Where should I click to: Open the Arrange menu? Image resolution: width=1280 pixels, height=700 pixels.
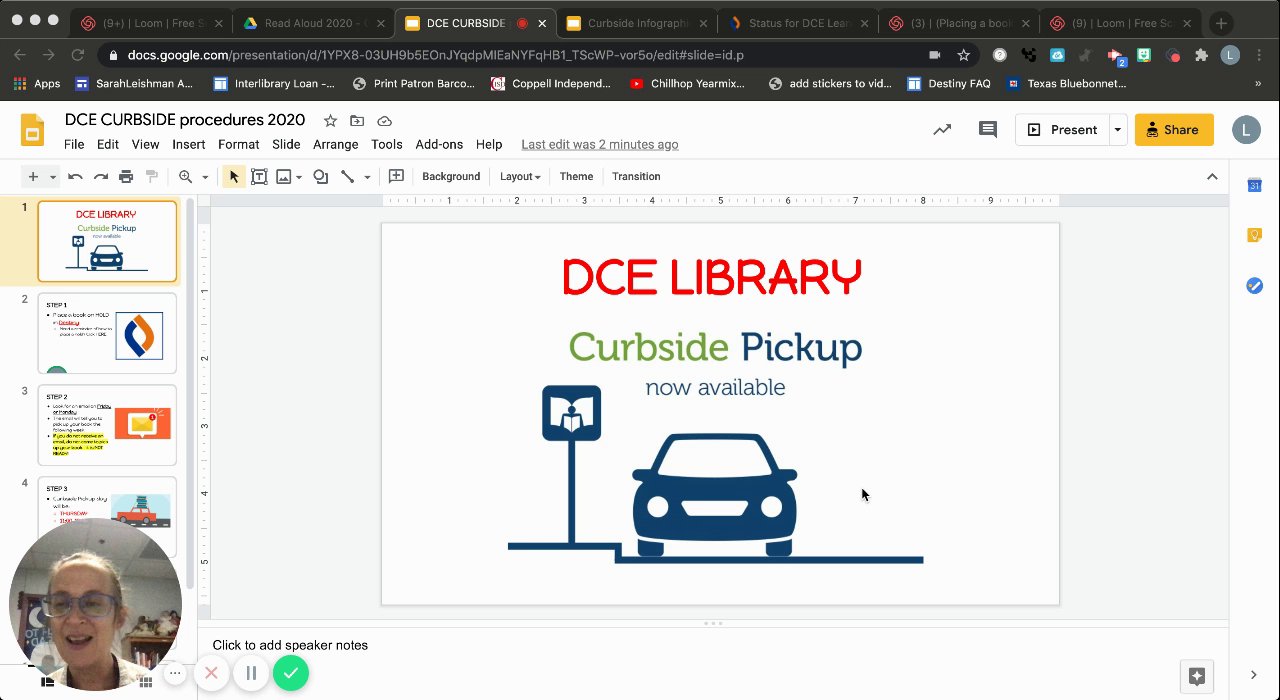[335, 144]
